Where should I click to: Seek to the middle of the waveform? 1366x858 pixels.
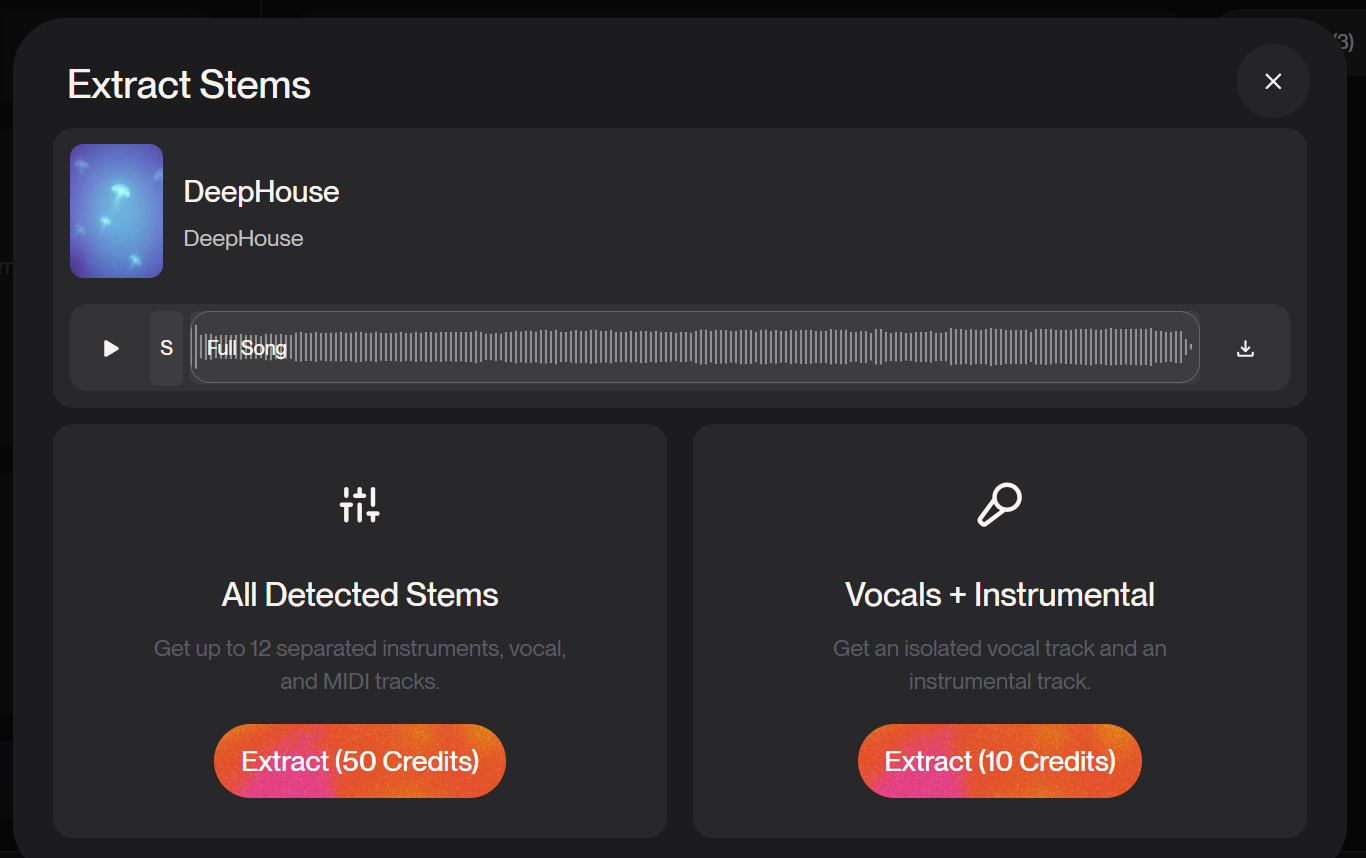point(695,348)
